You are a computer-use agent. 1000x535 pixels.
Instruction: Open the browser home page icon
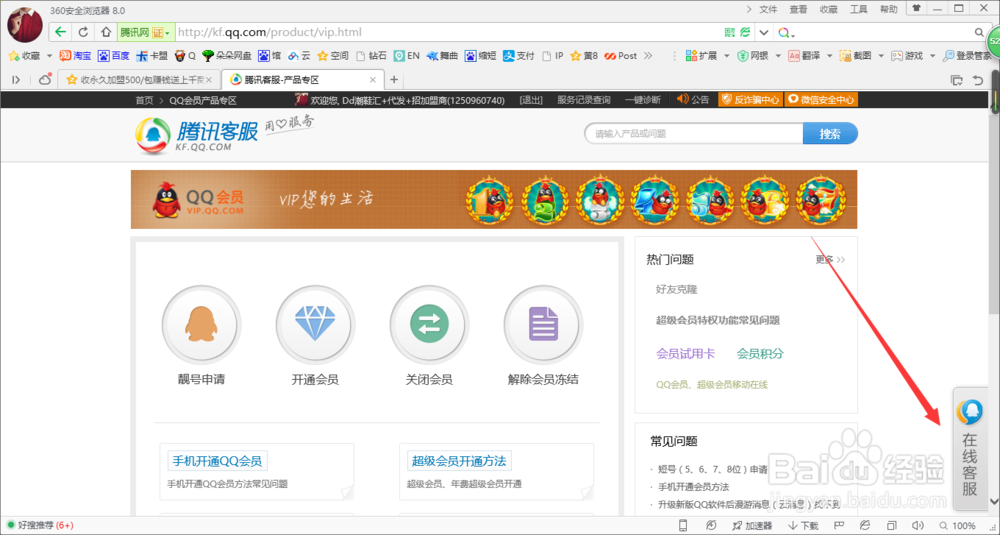tap(106, 32)
